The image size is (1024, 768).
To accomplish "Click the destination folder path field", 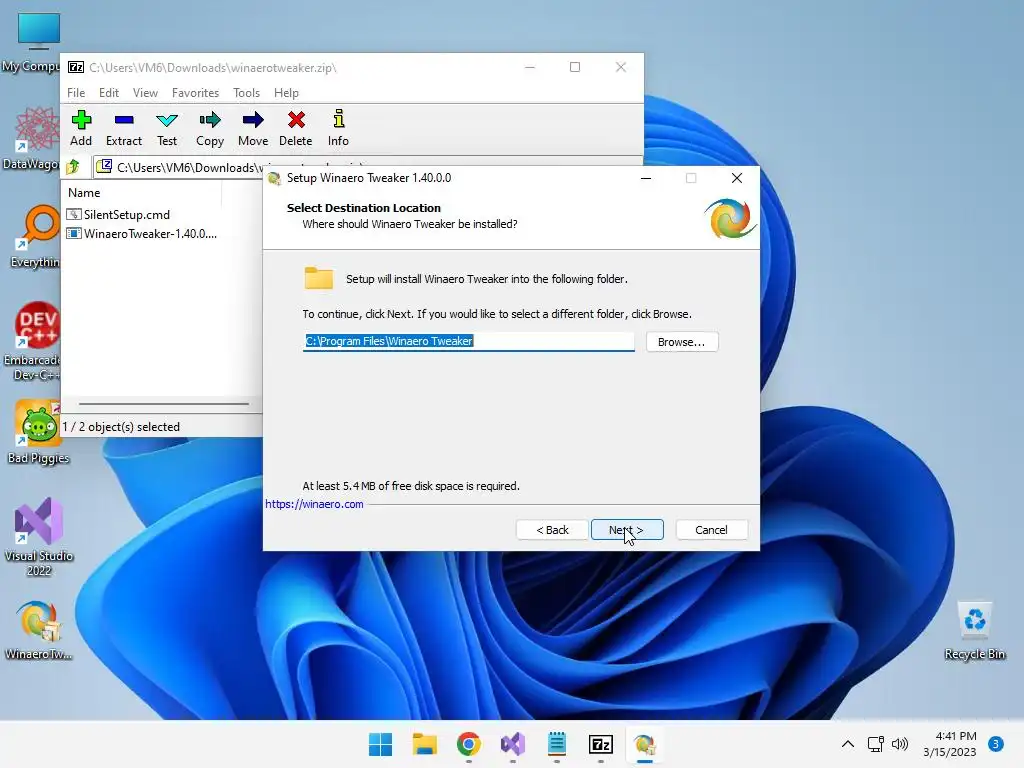I will tap(468, 341).
